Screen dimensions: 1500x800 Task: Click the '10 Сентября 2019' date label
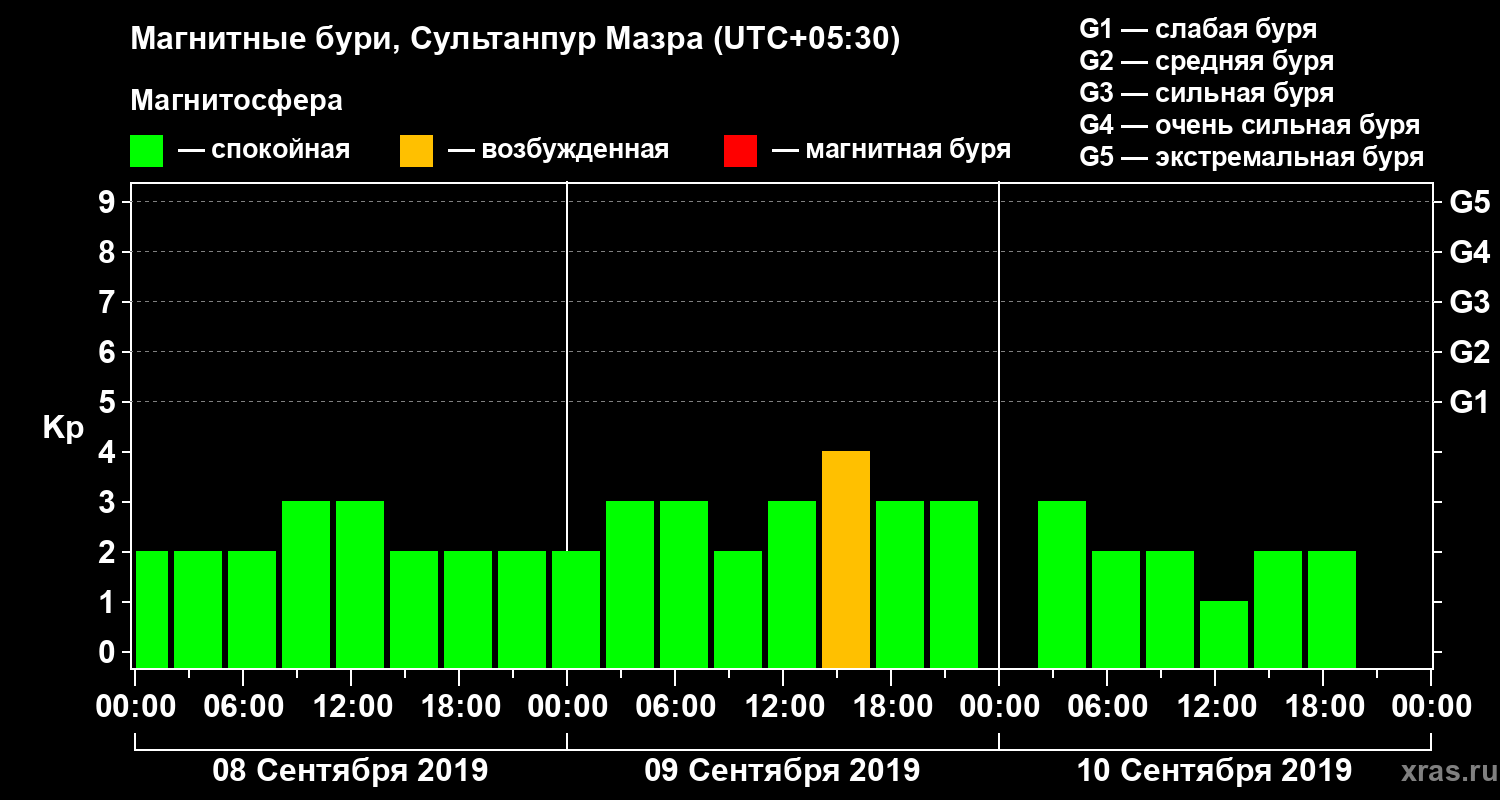pyautogui.click(x=1214, y=771)
